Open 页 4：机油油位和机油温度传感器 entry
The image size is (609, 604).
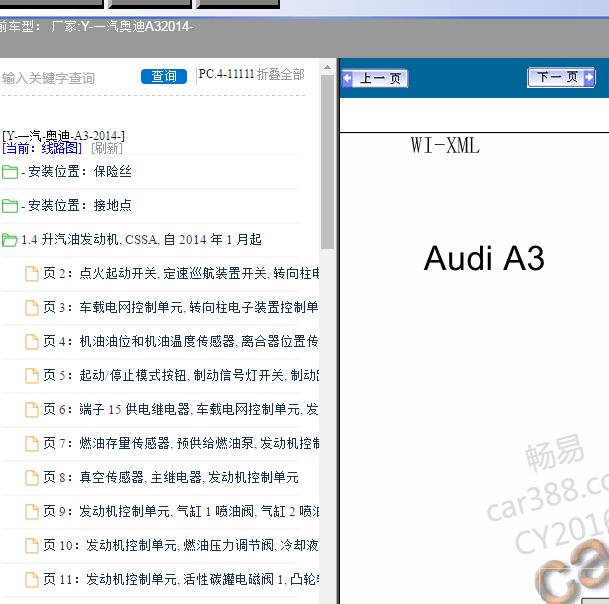pos(181,341)
